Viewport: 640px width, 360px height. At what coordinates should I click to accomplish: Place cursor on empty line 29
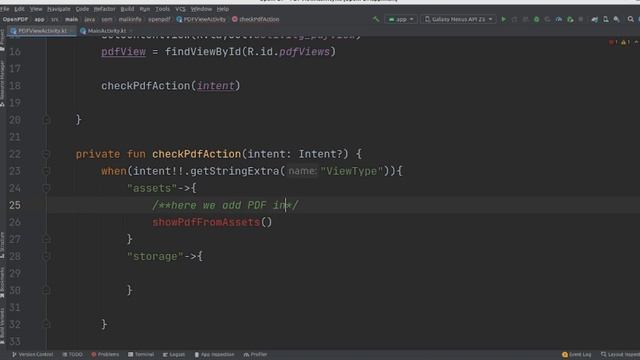pyautogui.click(x=343, y=273)
